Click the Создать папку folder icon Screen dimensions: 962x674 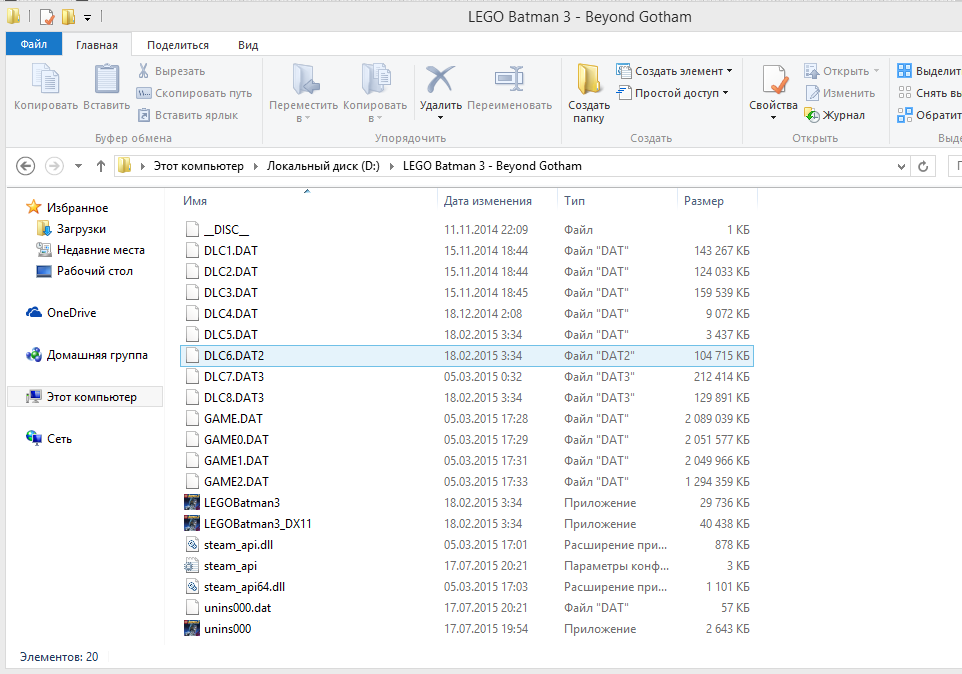click(x=588, y=81)
